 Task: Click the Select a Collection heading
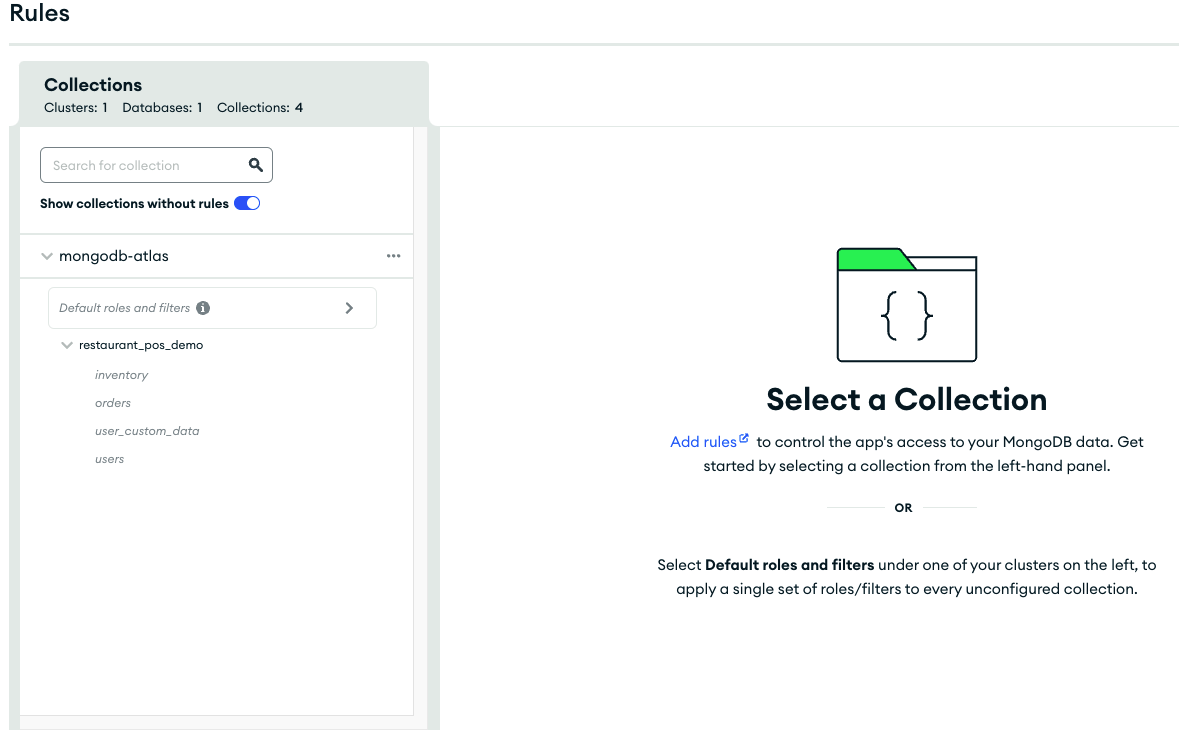[x=906, y=399]
